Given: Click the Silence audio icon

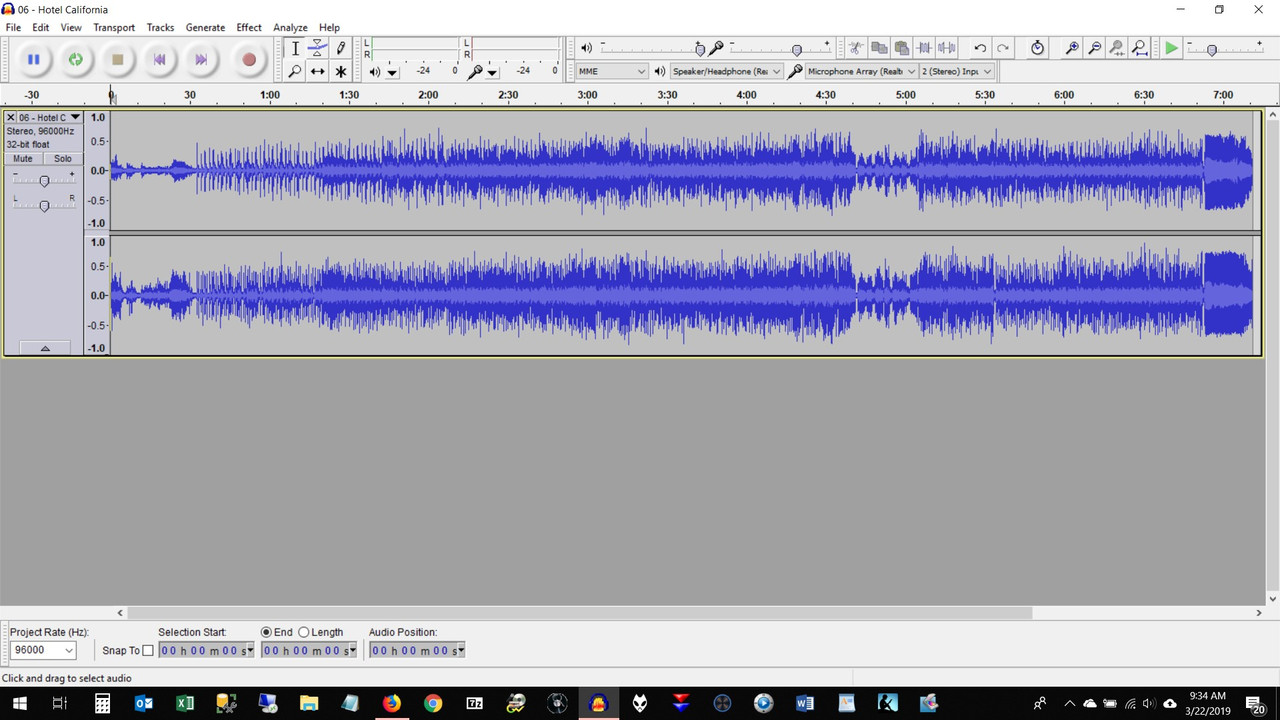Looking at the screenshot, I should coord(946,48).
